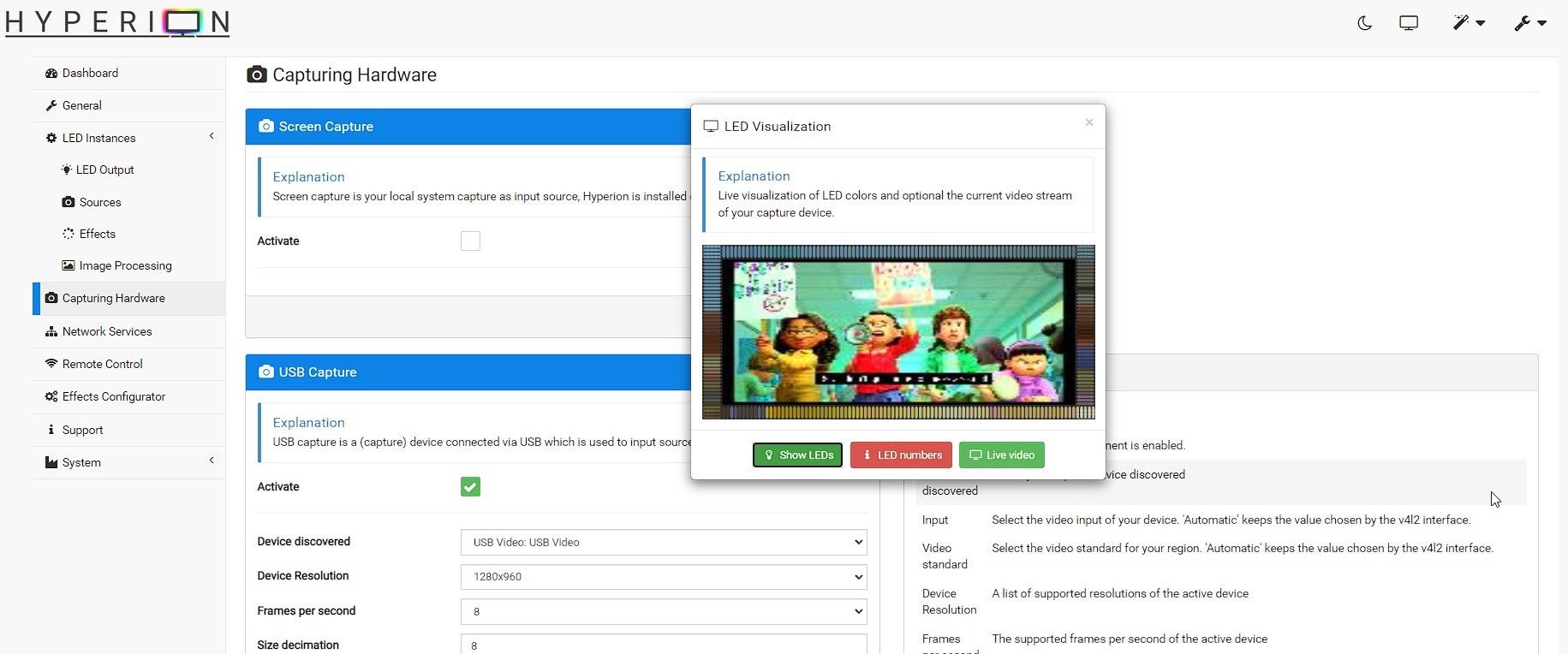The height and width of the screenshot is (654, 1568).
Task: Click the Effects spinner icon
Action: pyautogui.click(x=69, y=235)
